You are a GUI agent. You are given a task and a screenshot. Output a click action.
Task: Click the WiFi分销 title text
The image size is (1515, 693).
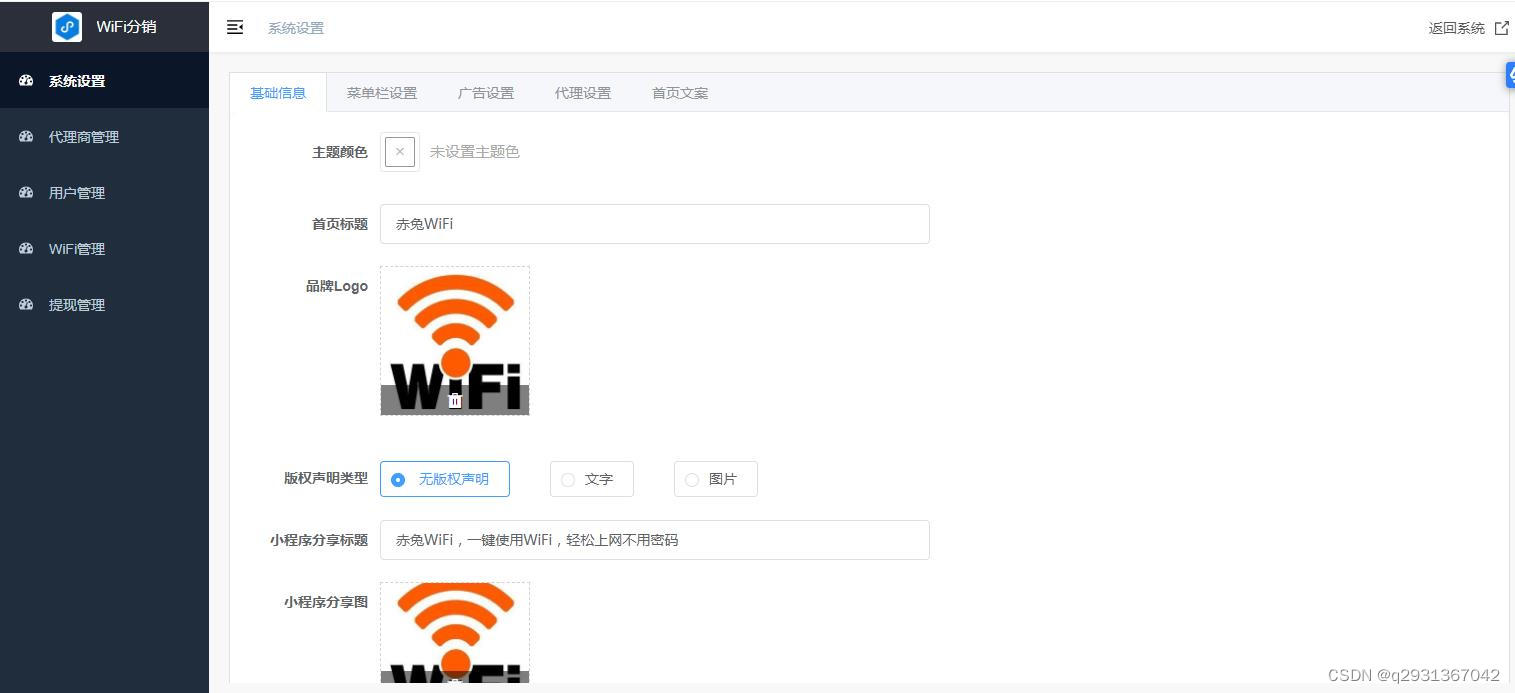(x=126, y=27)
